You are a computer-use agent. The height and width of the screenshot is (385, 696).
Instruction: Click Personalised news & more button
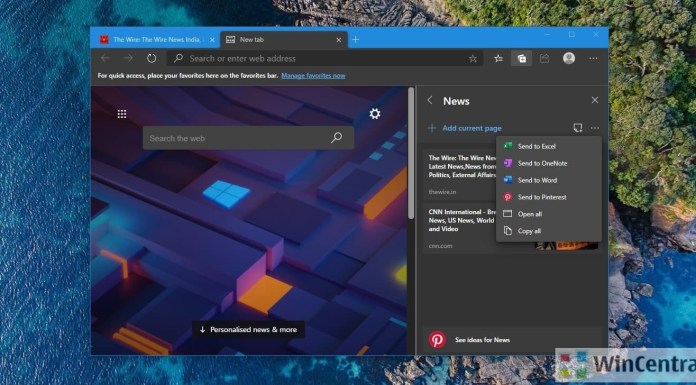click(248, 329)
